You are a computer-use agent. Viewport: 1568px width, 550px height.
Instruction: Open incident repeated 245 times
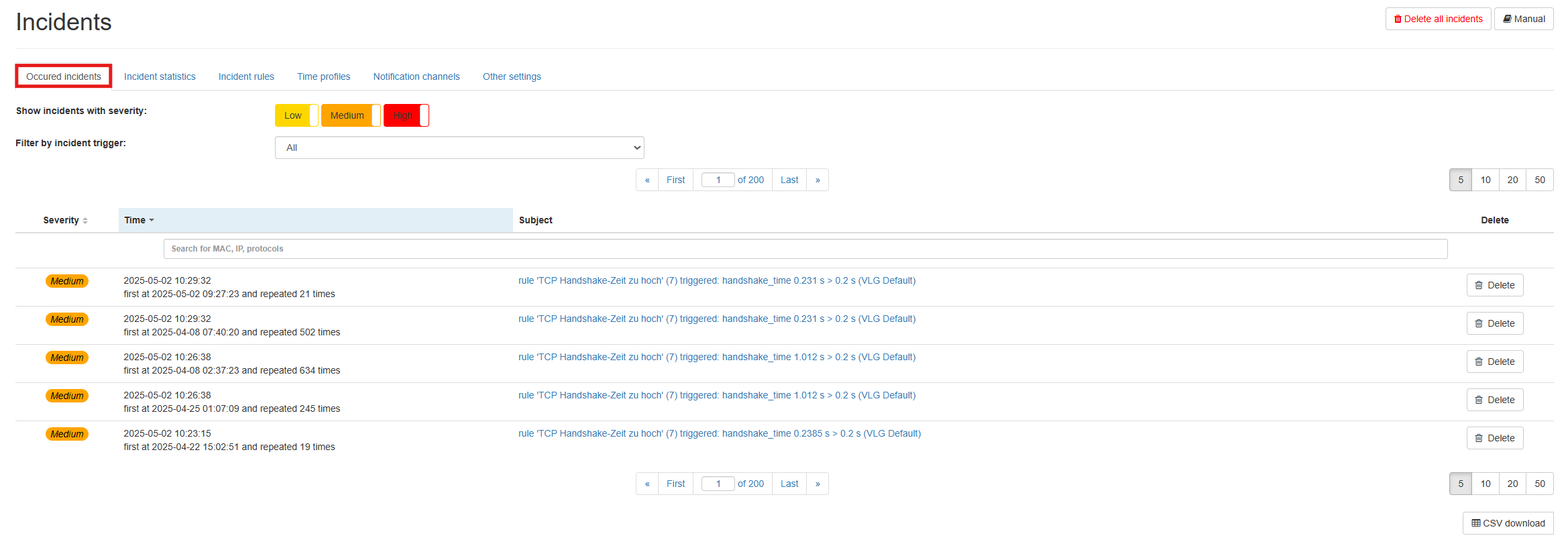pyautogui.click(x=717, y=395)
